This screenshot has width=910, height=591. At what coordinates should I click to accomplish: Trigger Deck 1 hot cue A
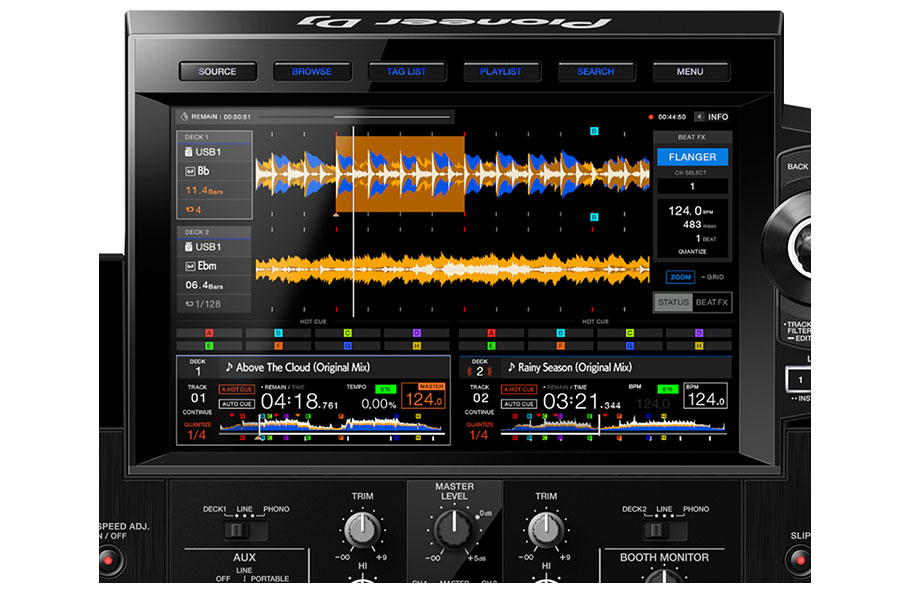(x=209, y=333)
